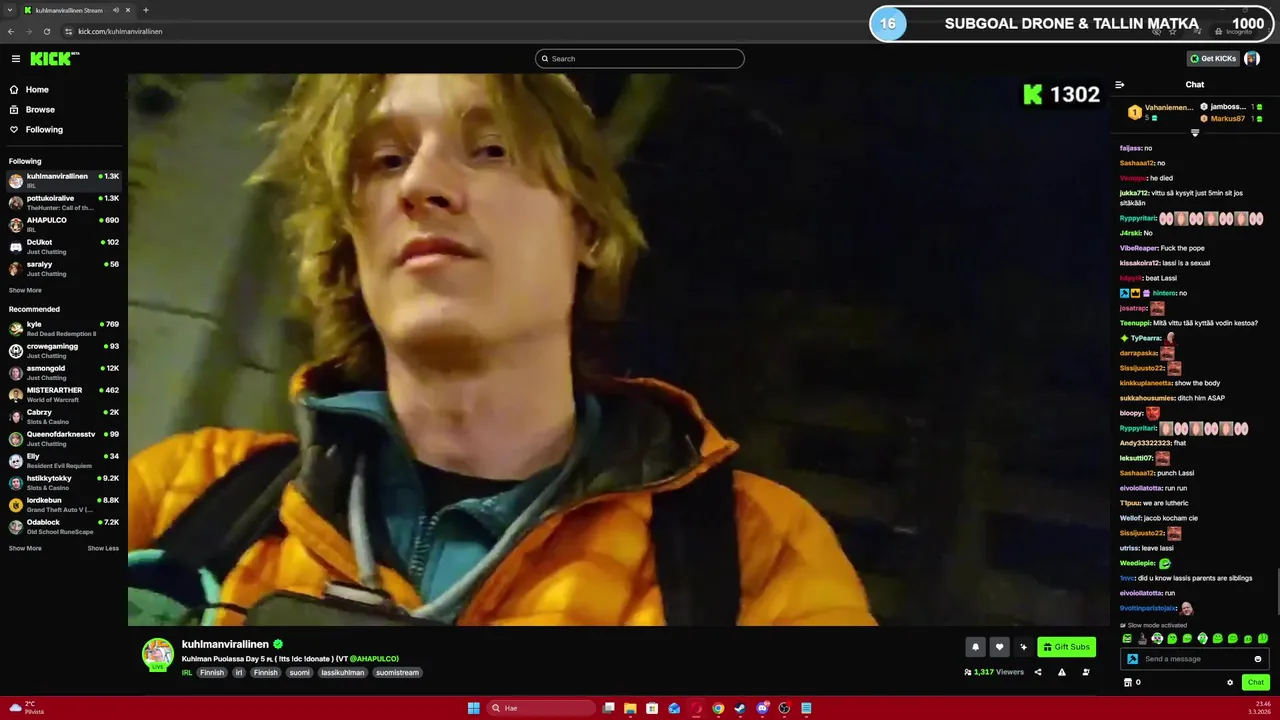This screenshot has width=1280, height=720.
Task: Click the Vahaniemen top gifter entry
Action: (x=1161, y=112)
